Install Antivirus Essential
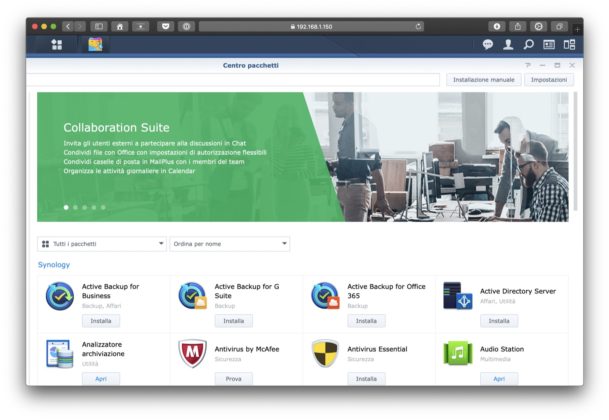 [x=366, y=379]
